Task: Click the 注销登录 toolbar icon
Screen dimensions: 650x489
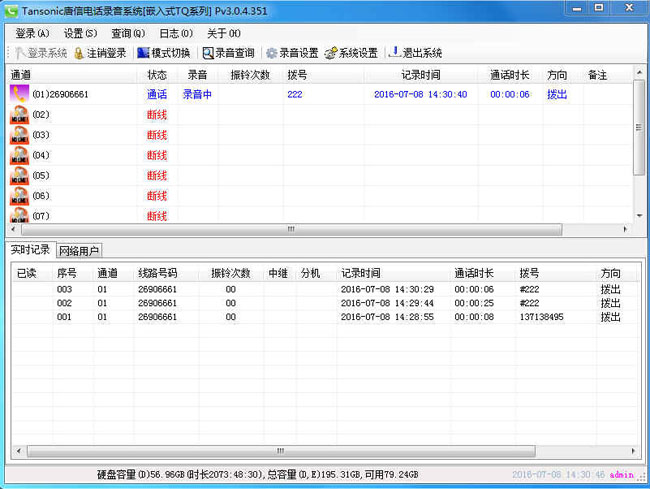Action: pos(80,53)
